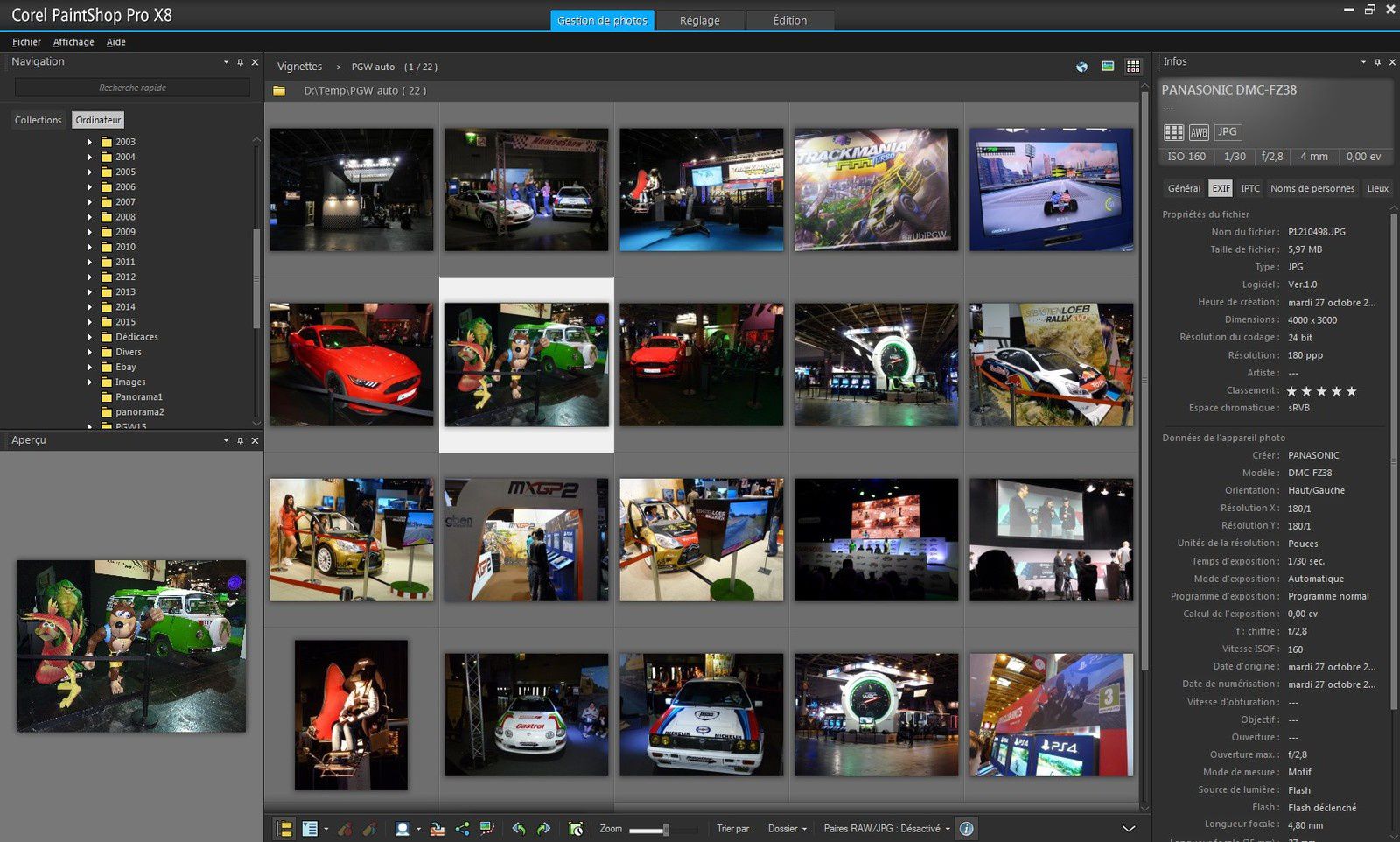Select the thumbnail grid view icon
This screenshot has height=842, width=1400.
1133,67
